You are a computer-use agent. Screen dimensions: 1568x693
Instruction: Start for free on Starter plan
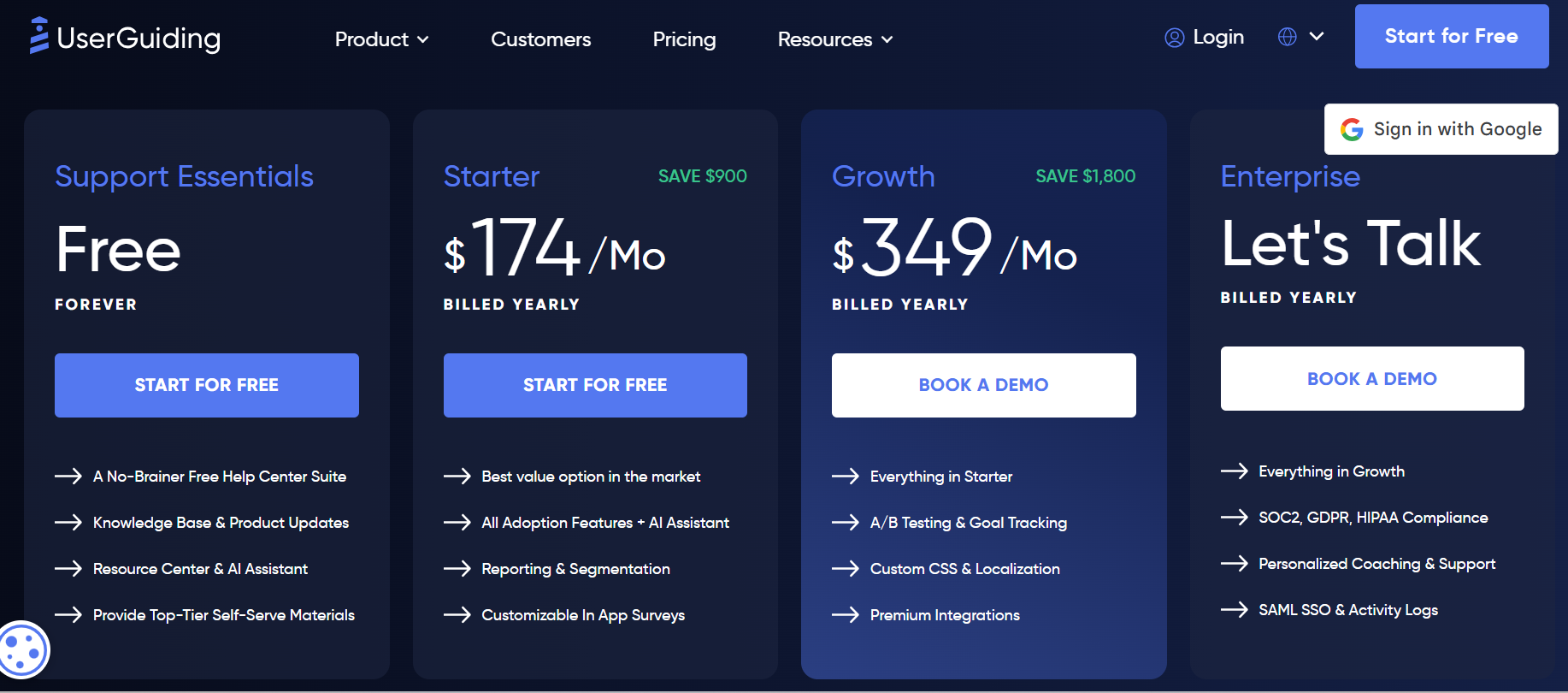click(x=595, y=385)
